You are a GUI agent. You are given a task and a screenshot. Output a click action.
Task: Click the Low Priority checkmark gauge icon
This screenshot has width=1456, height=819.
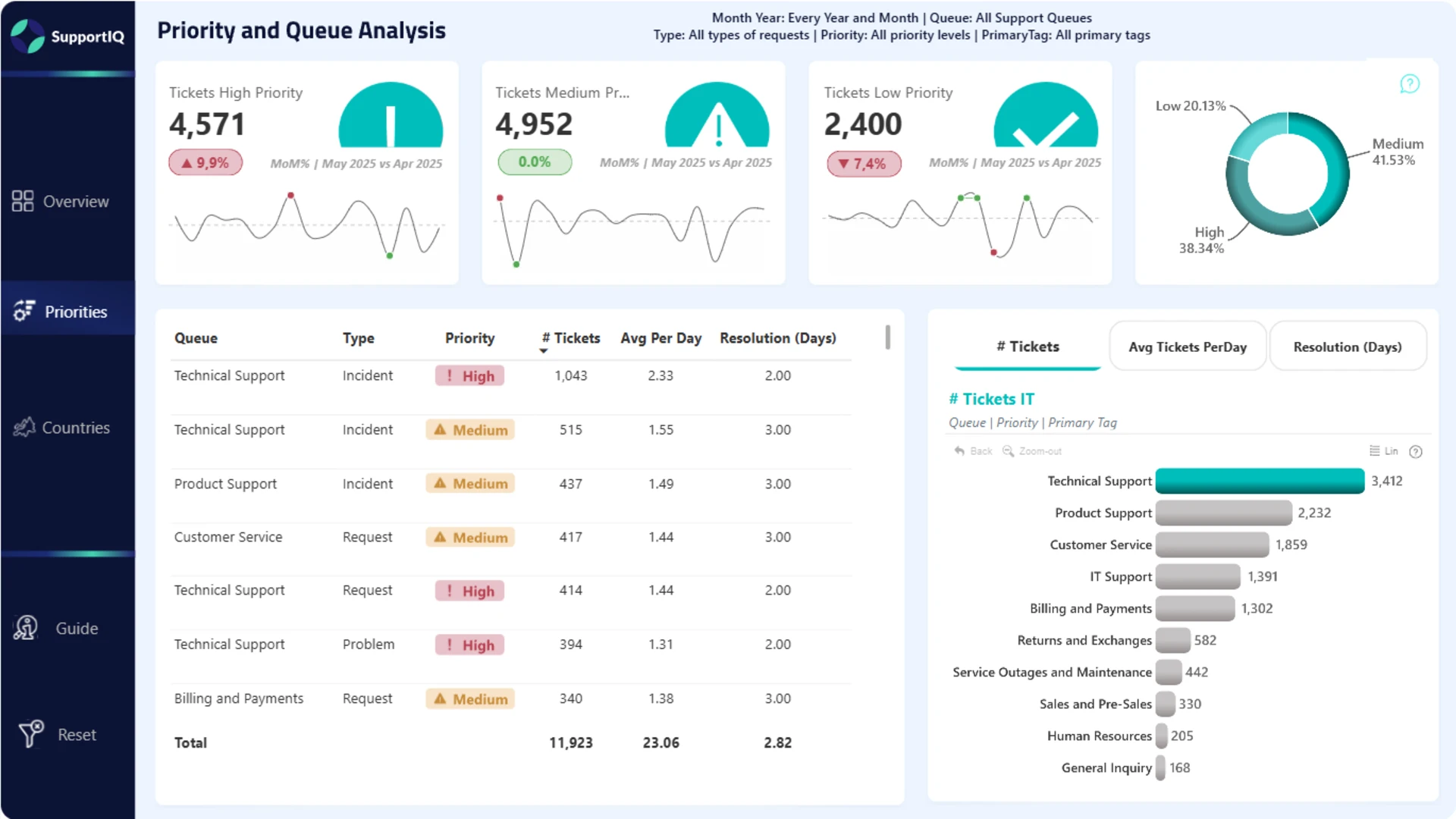[x=1046, y=115]
